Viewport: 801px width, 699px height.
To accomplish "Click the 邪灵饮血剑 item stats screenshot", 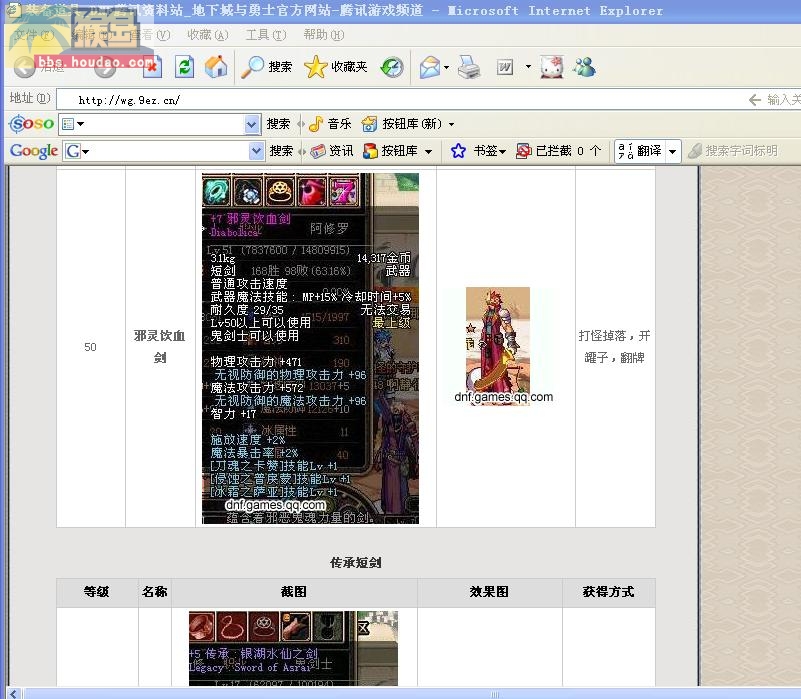I will 310,348.
